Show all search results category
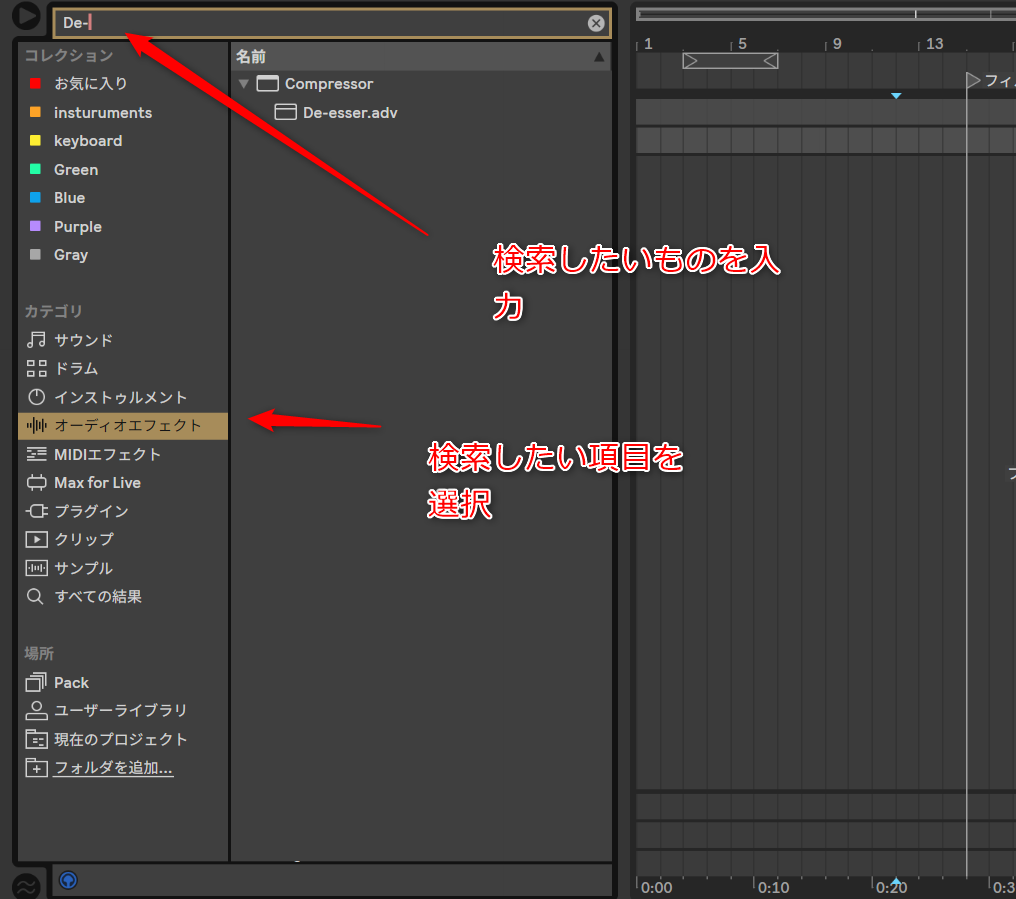 coord(97,596)
